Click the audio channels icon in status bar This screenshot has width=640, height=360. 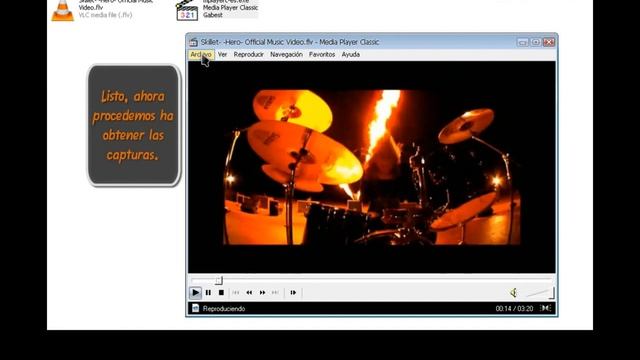[x=546, y=308]
